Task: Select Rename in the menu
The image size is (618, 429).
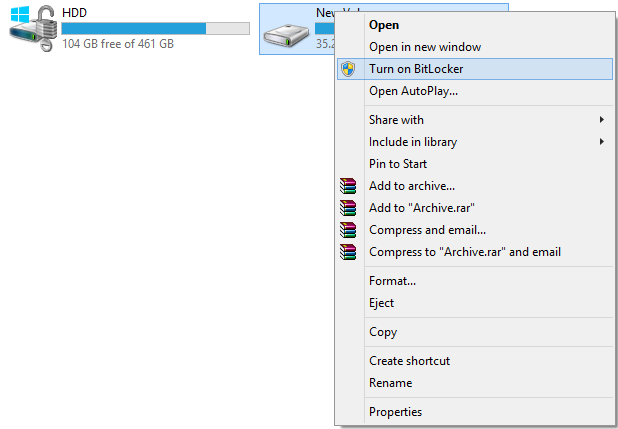Action: (475, 383)
